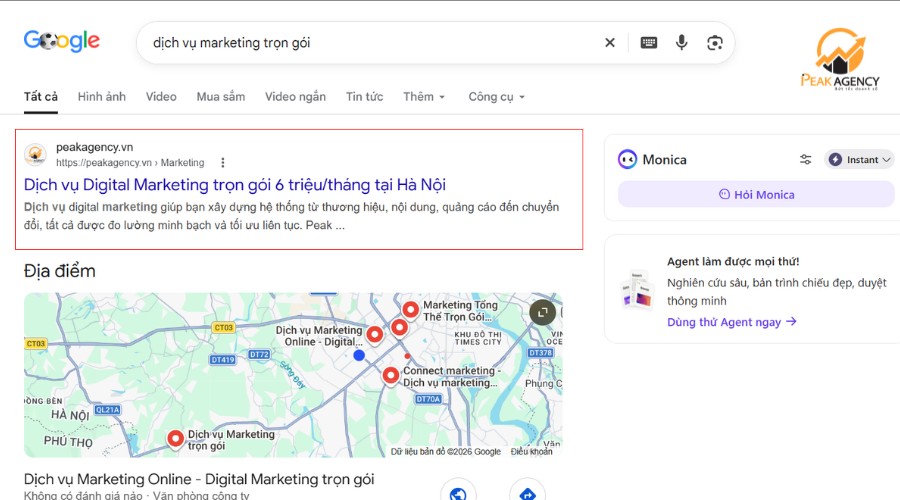Start voice search with microphone icon

pos(681,42)
